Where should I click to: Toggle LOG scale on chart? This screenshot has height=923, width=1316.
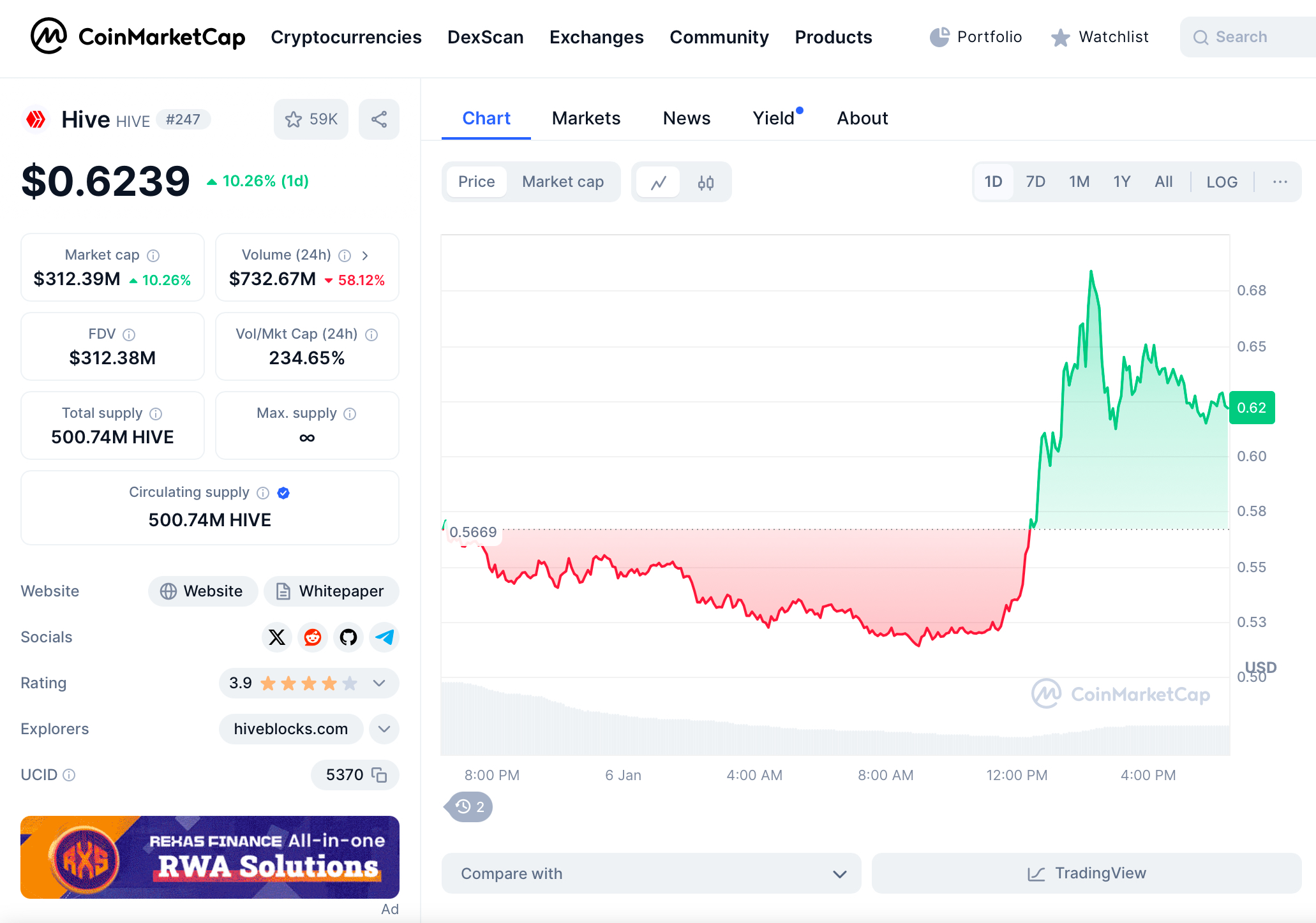pos(1222,182)
